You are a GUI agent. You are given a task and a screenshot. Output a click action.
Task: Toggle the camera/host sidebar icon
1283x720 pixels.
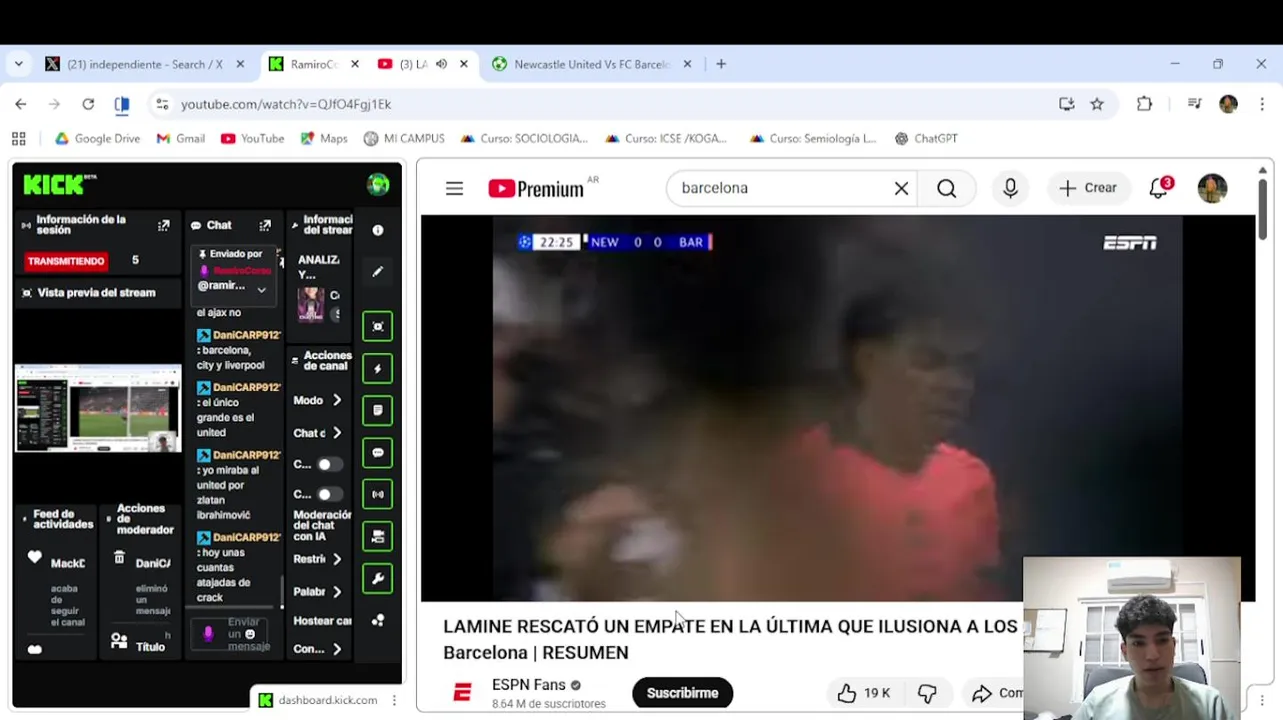click(x=378, y=537)
